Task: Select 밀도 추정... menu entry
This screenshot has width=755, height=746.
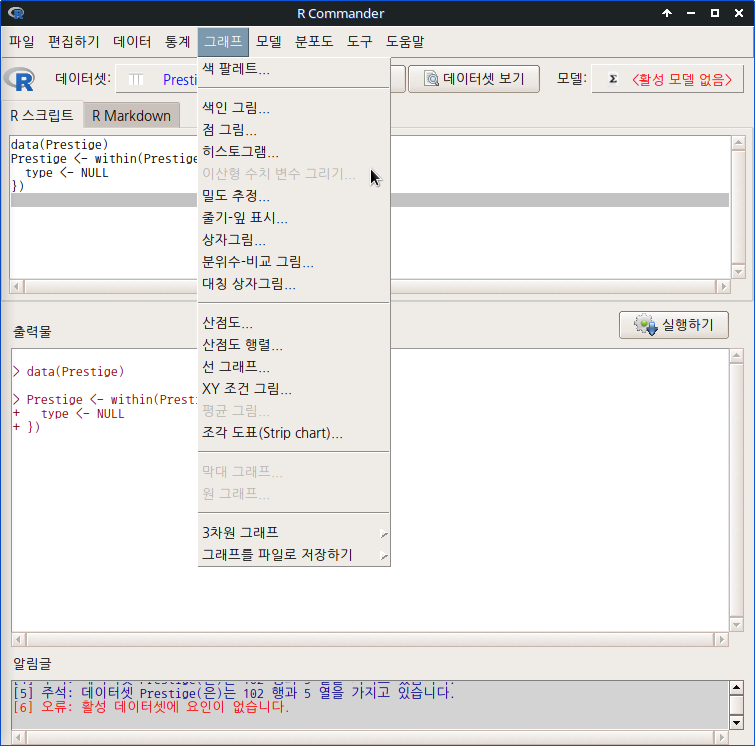Action: point(294,196)
